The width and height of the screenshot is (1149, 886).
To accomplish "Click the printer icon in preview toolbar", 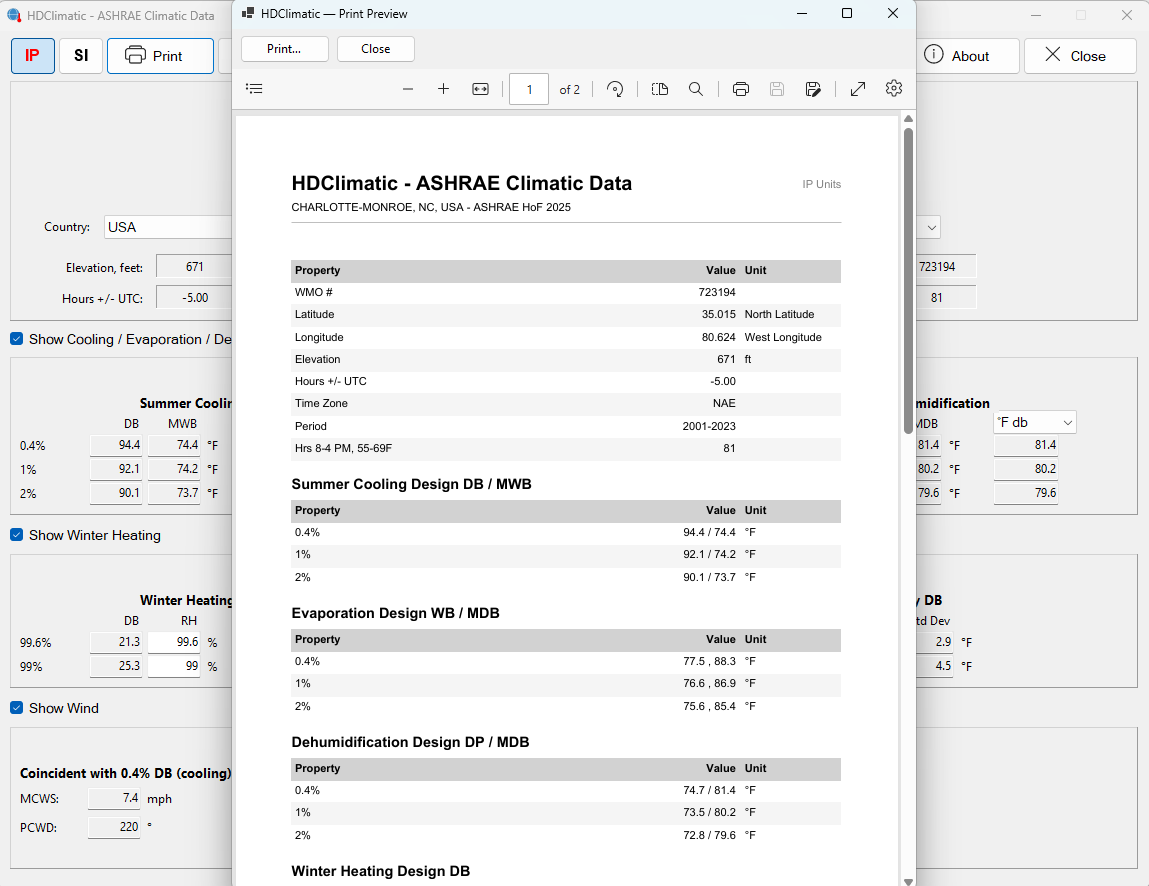I will pos(741,89).
